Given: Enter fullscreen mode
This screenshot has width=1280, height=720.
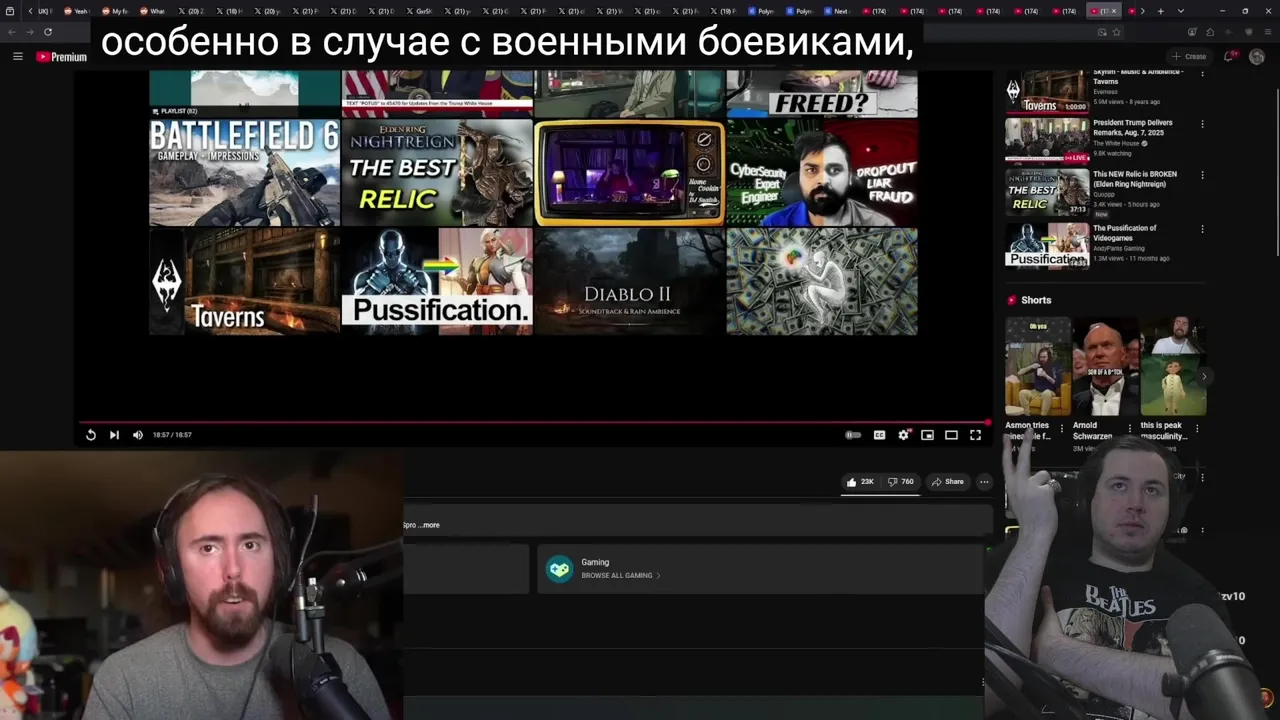Looking at the screenshot, I should pos(975,435).
